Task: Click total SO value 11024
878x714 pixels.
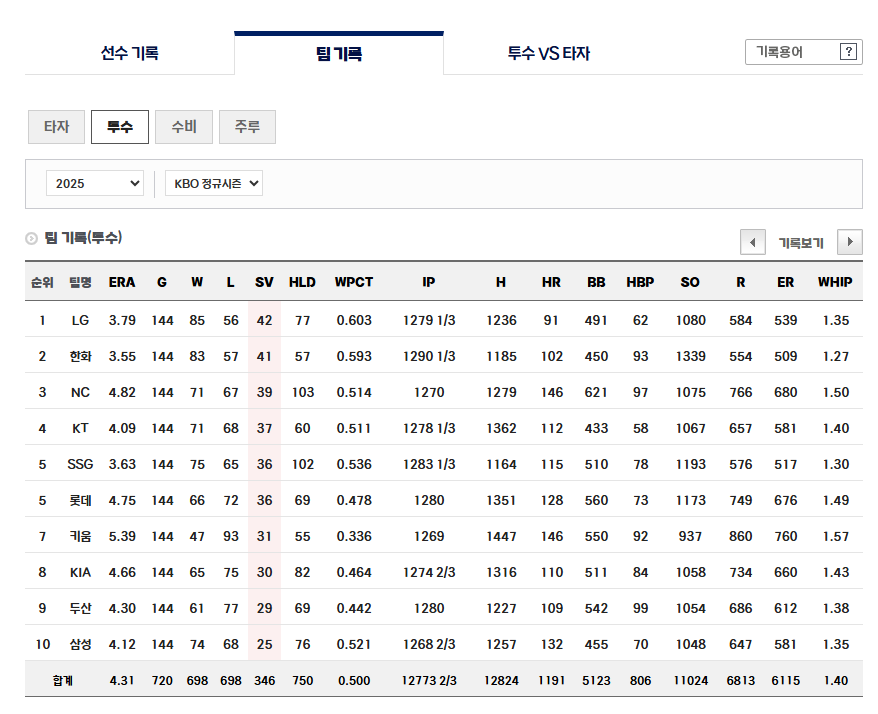Action: tap(690, 680)
